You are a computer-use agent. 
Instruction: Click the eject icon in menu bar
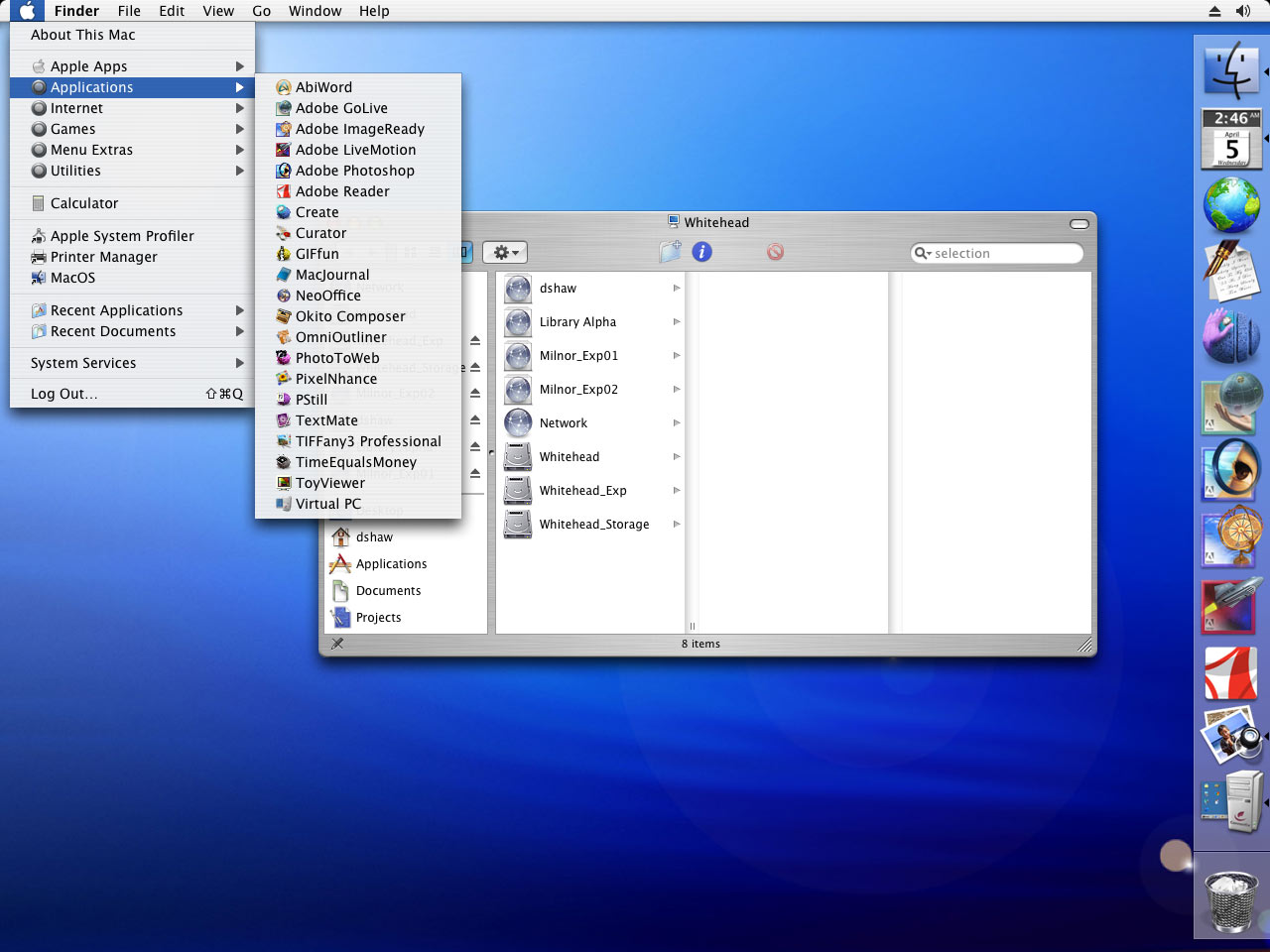pos(1214,11)
